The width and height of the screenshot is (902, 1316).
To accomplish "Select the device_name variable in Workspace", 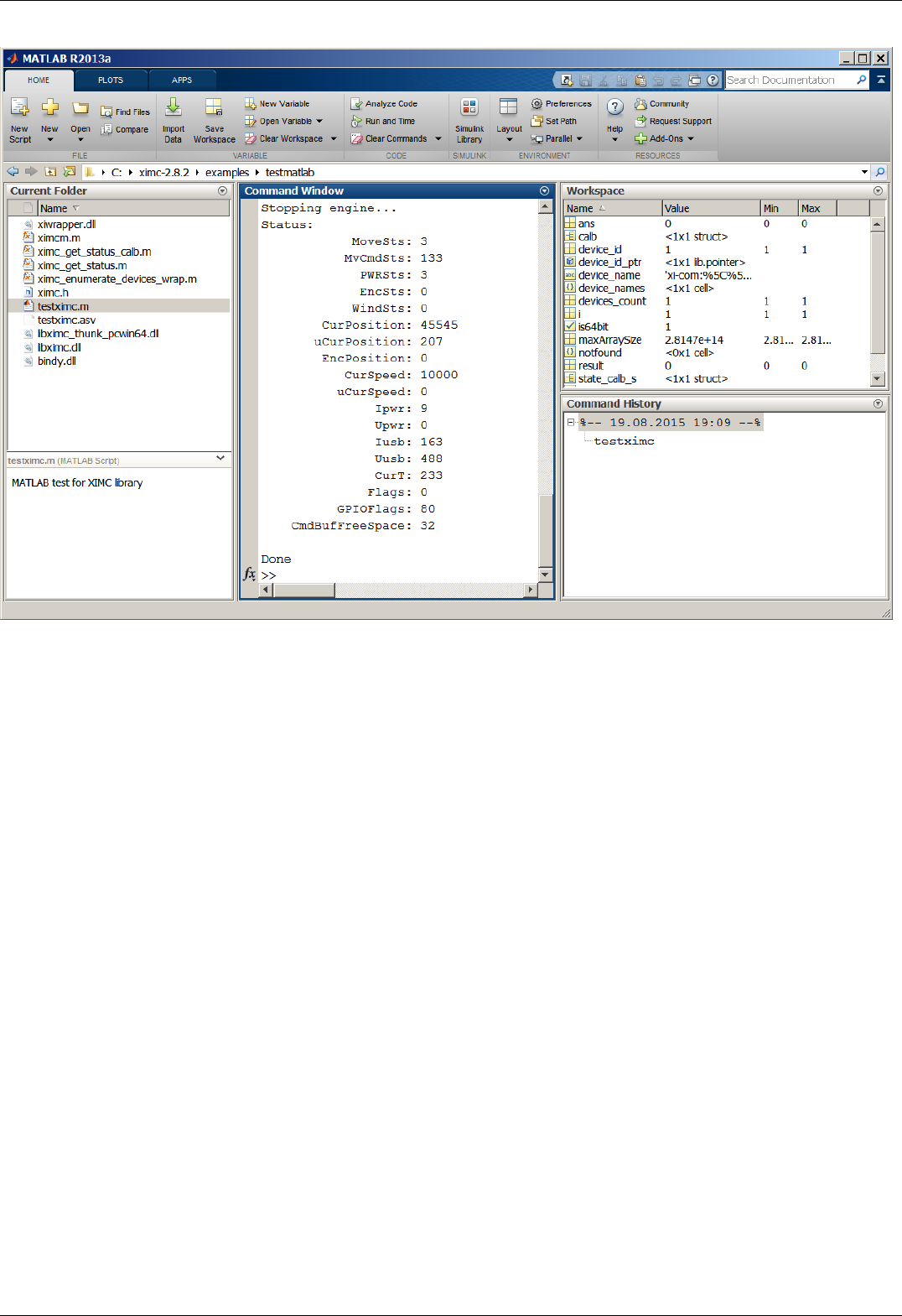I will (717, 275).
